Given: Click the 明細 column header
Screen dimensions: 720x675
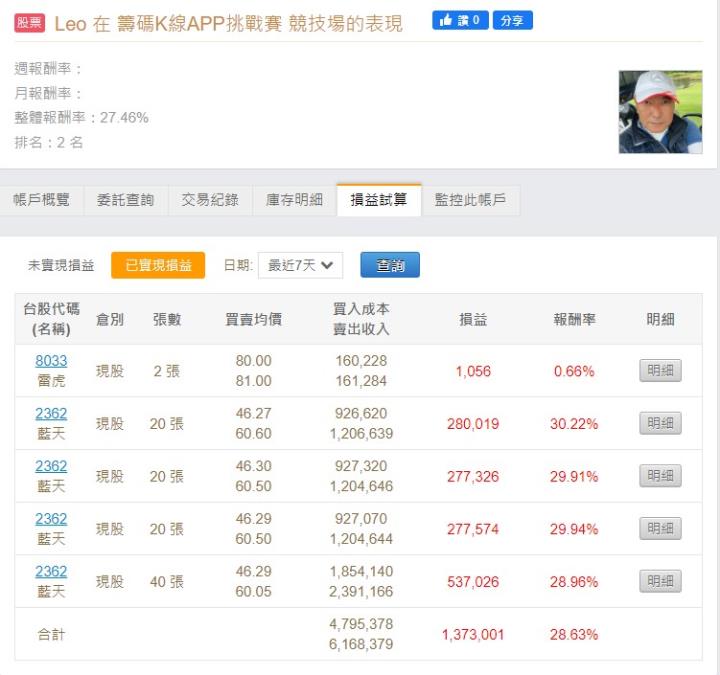Looking at the screenshot, I should [x=660, y=320].
